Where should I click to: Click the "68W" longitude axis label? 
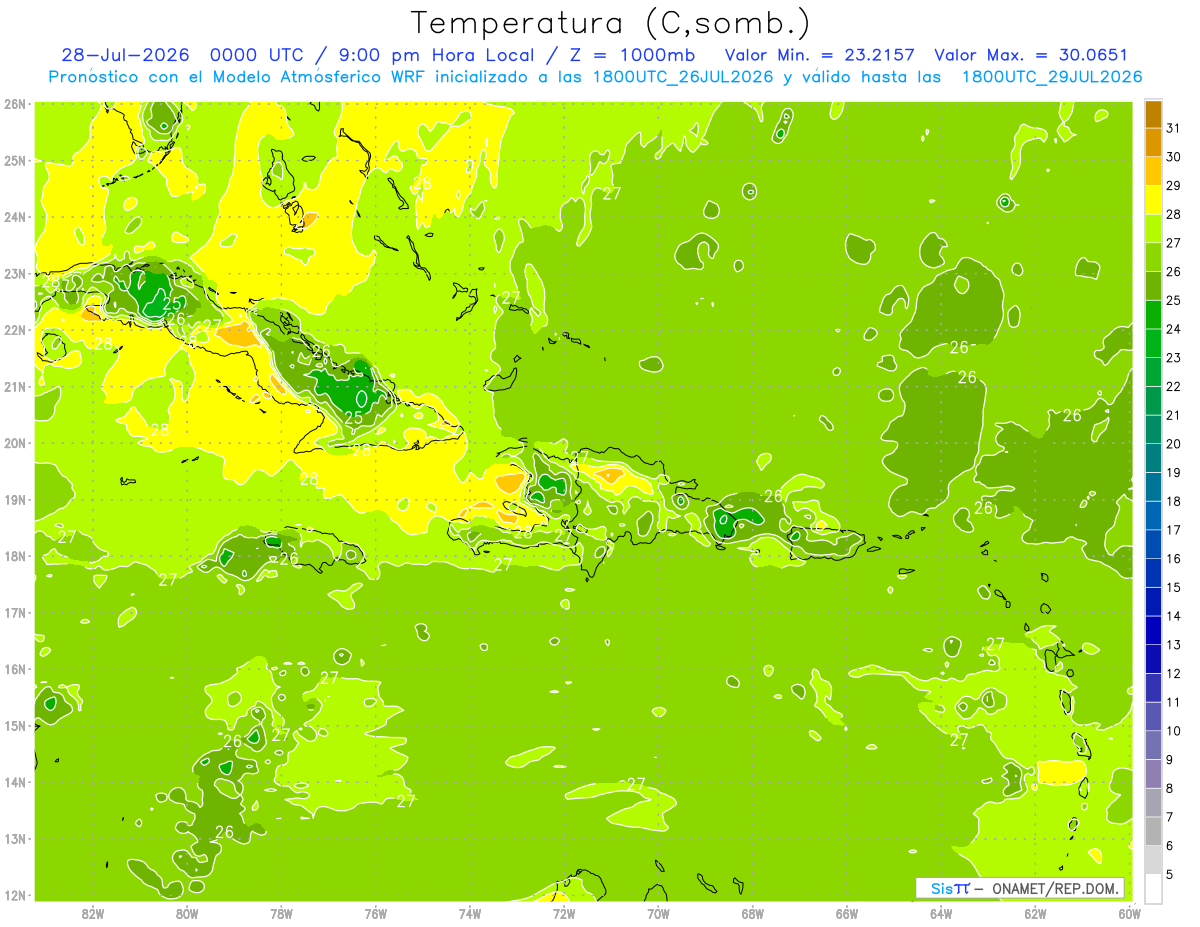[752, 913]
